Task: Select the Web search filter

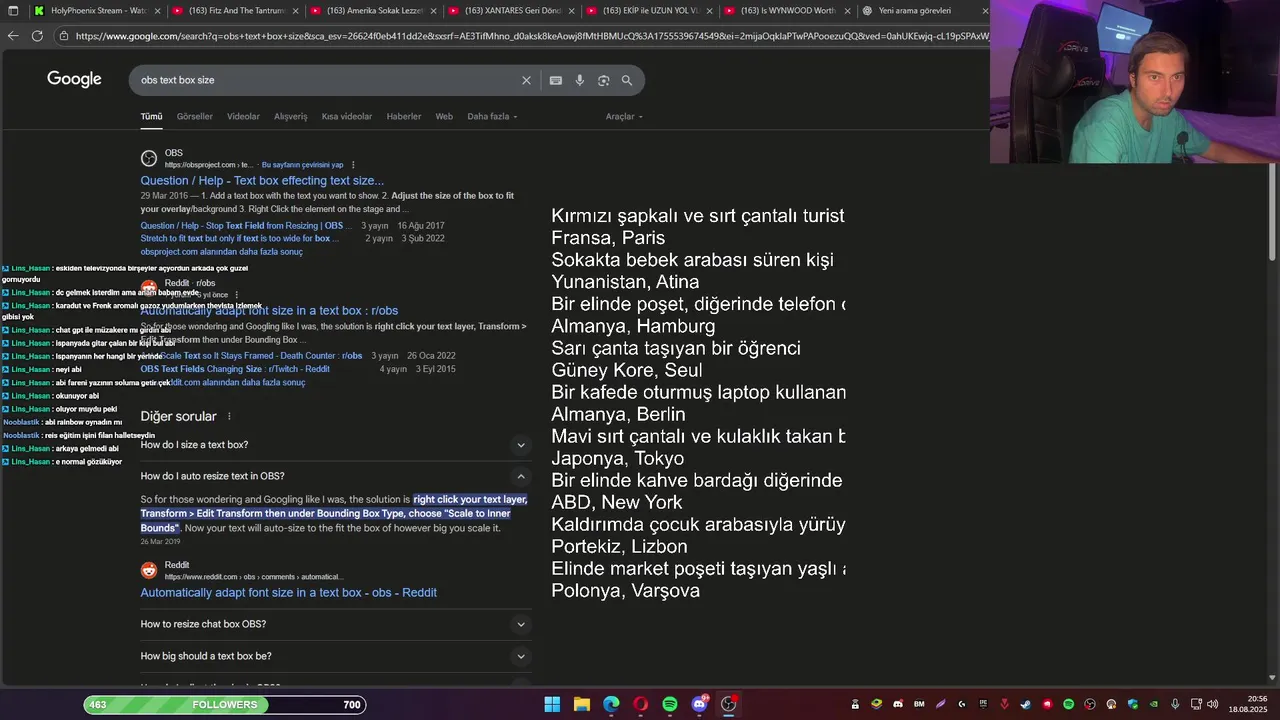Action: click(x=444, y=116)
